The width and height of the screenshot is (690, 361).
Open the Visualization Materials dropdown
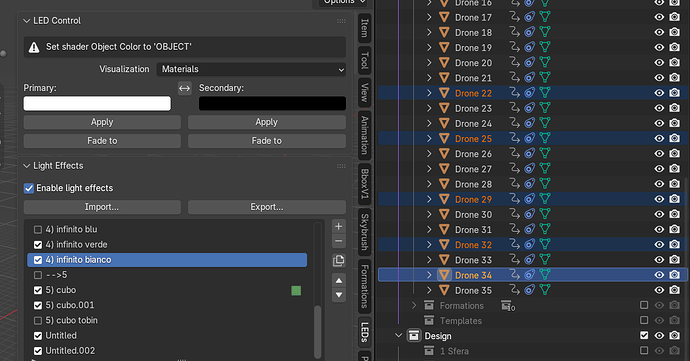click(x=251, y=69)
